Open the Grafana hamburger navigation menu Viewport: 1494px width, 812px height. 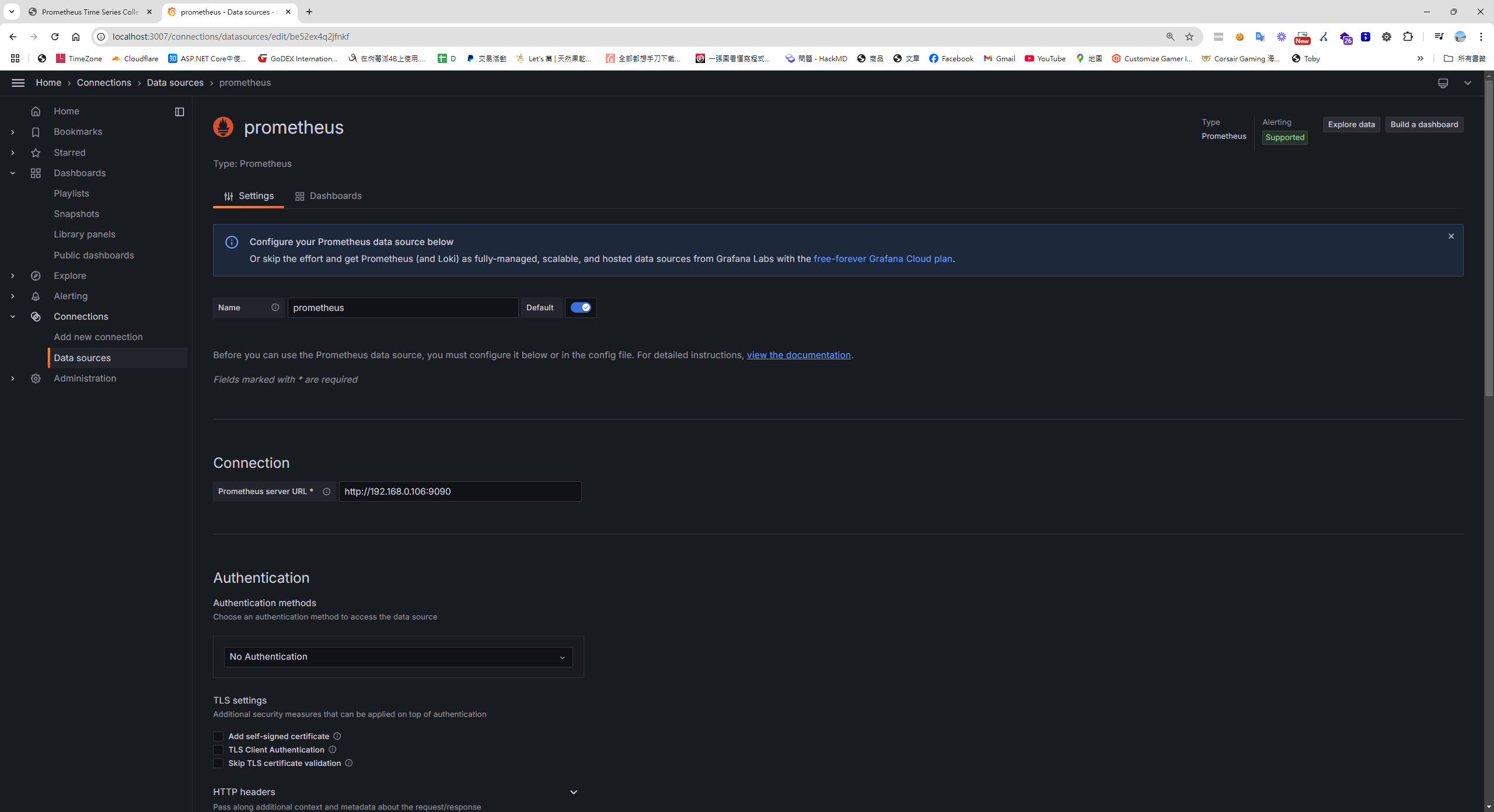[18, 83]
